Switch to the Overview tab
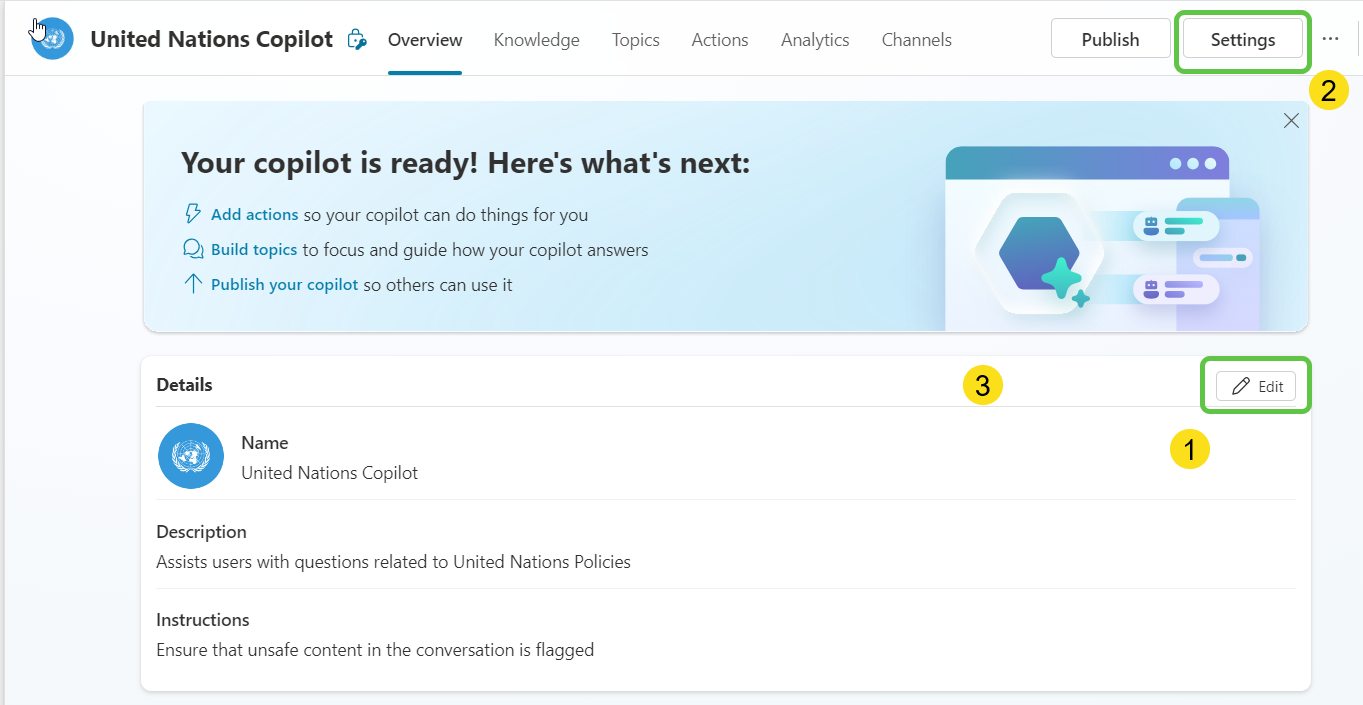 [425, 40]
